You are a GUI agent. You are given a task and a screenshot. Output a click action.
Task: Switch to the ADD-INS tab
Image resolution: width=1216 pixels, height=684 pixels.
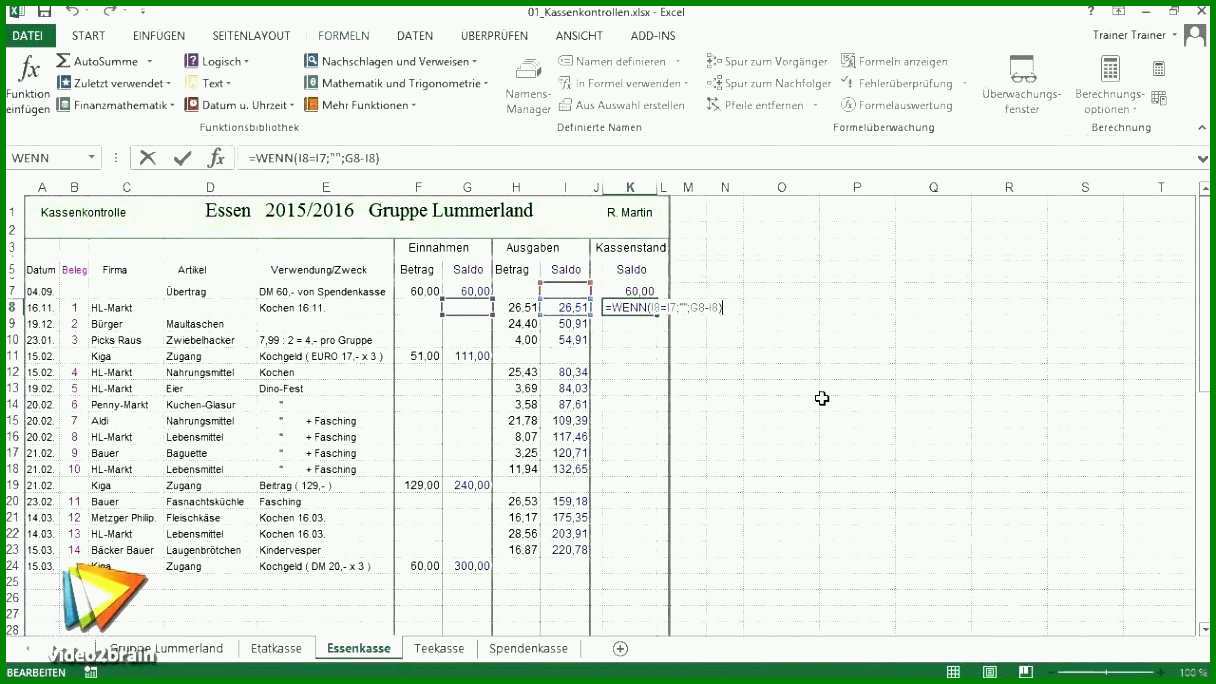pos(653,36)
